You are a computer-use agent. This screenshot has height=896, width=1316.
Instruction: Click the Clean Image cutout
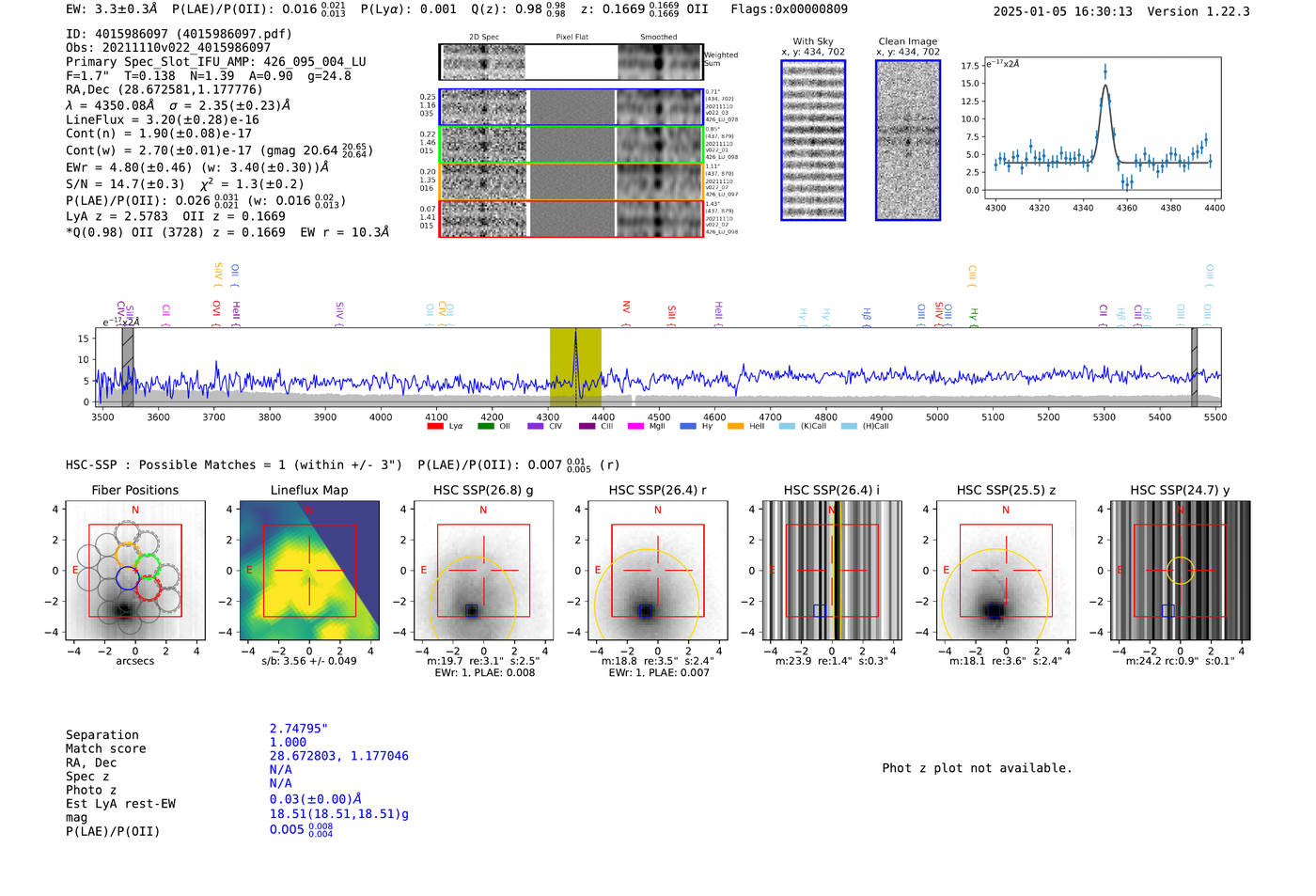(x=908, y=140)
